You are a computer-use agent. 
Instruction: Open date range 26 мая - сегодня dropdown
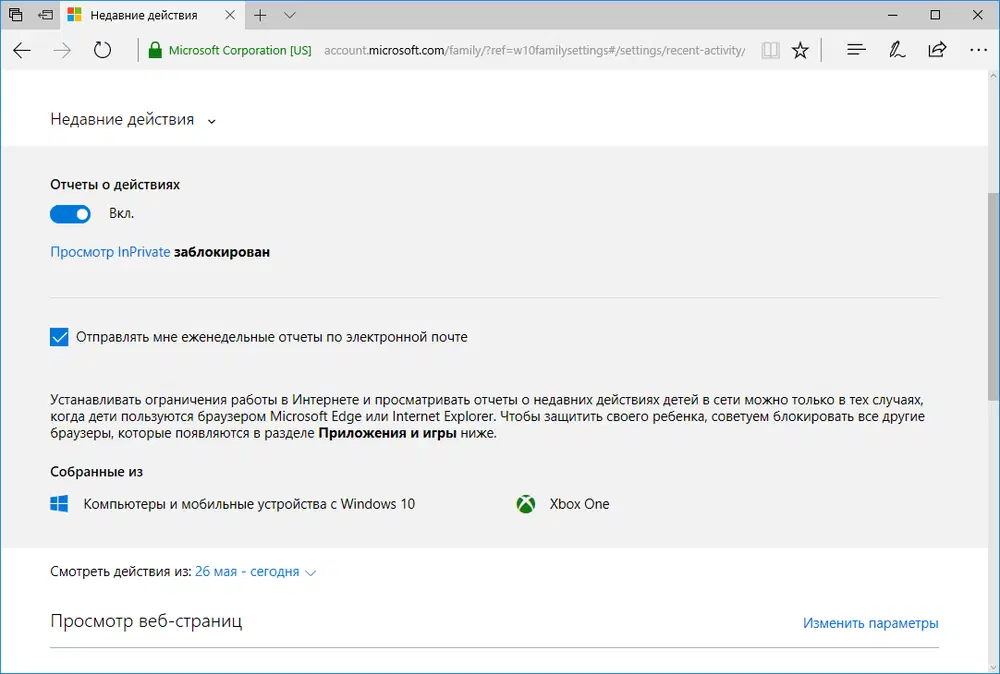255,572
